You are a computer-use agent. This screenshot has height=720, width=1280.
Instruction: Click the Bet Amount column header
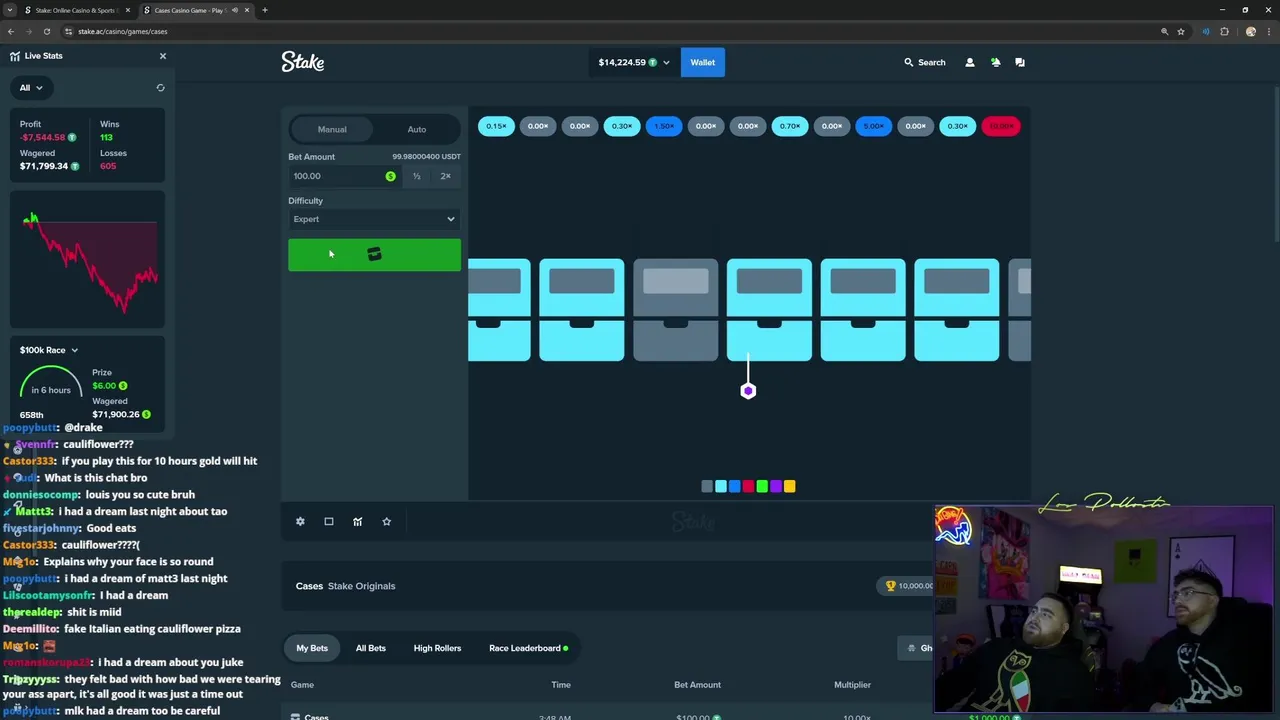[697, 685]
